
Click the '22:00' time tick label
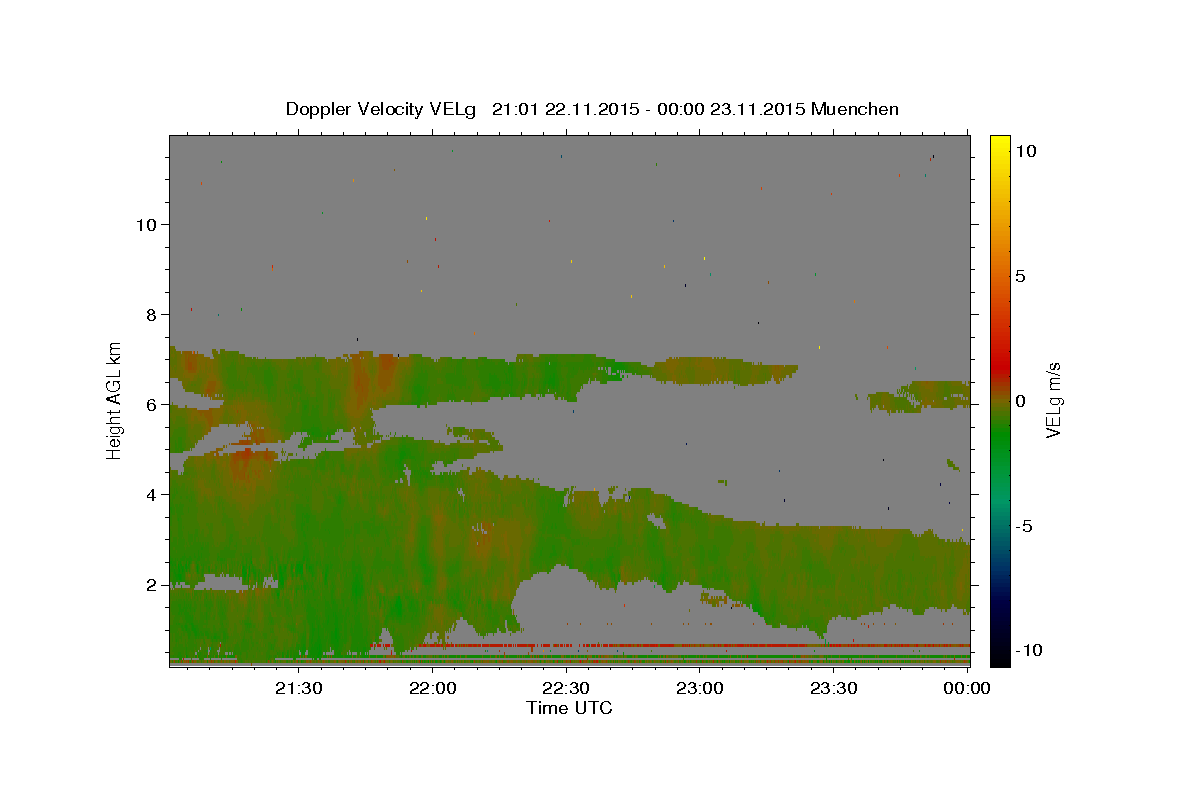click(x=432, y=688)
